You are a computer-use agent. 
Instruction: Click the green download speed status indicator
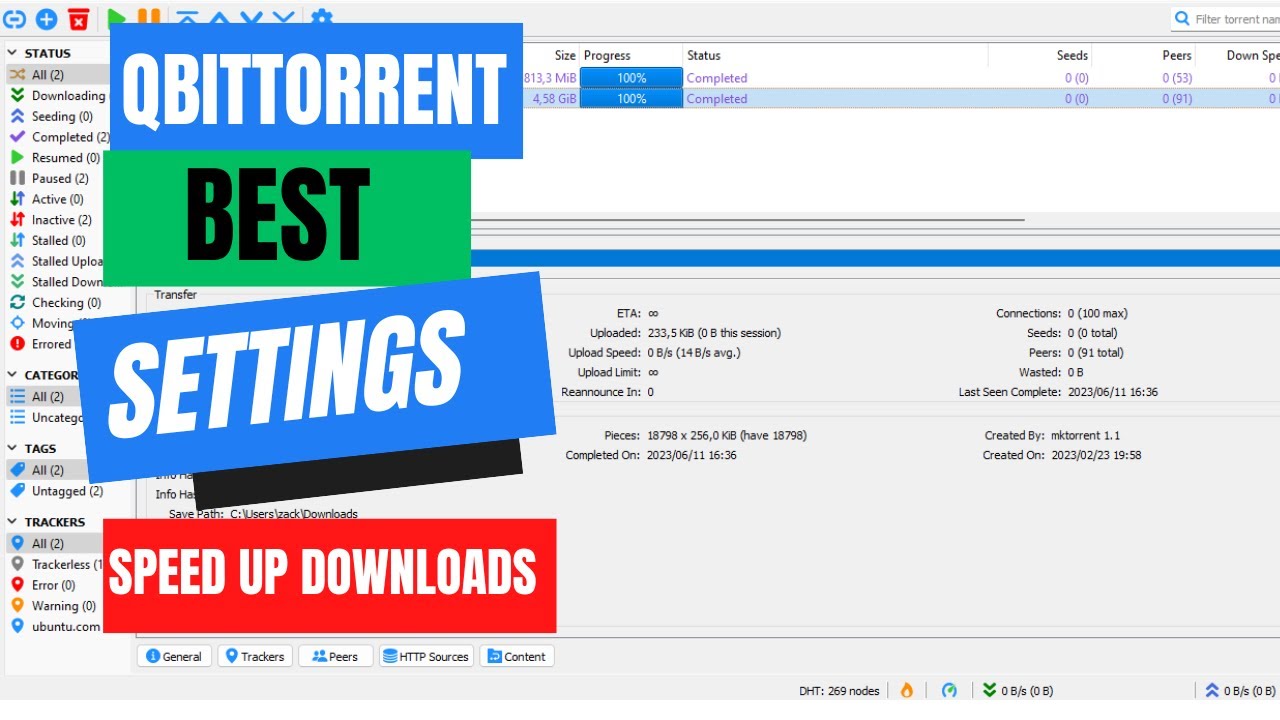pos(1018,690)
